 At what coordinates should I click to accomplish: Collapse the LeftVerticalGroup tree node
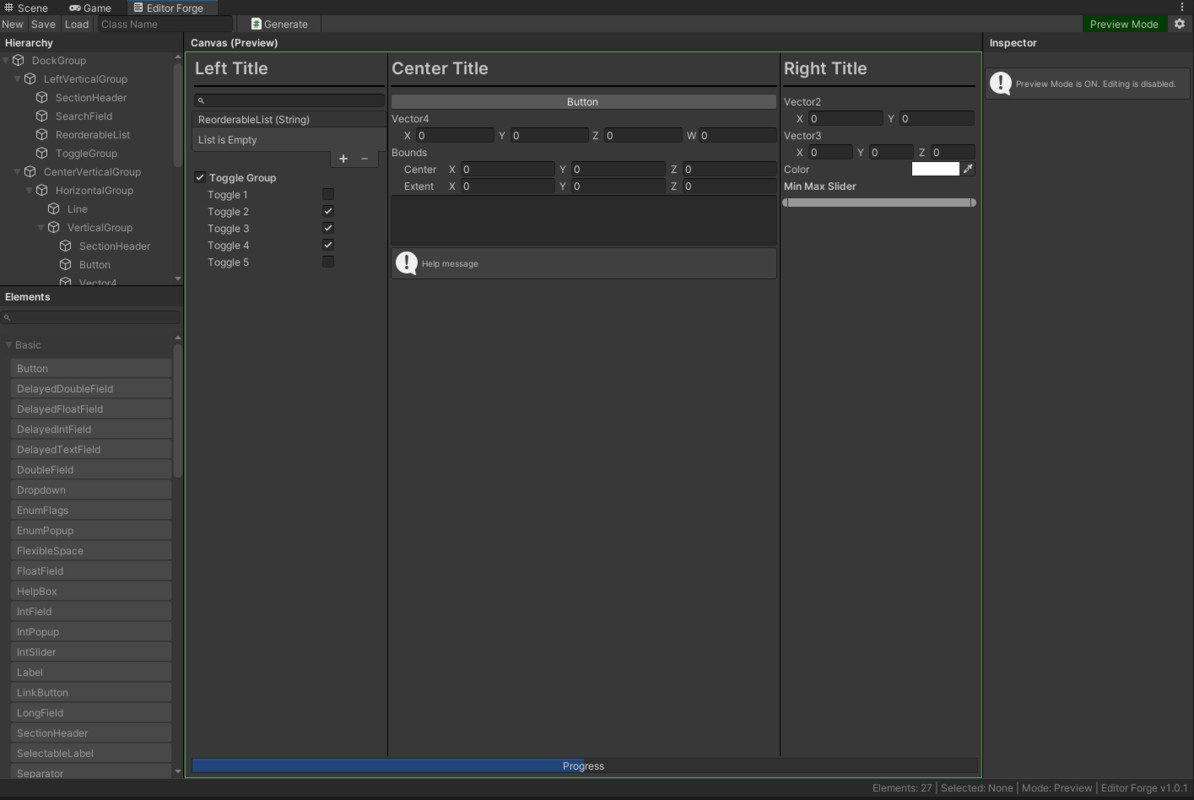click(18, 78)
